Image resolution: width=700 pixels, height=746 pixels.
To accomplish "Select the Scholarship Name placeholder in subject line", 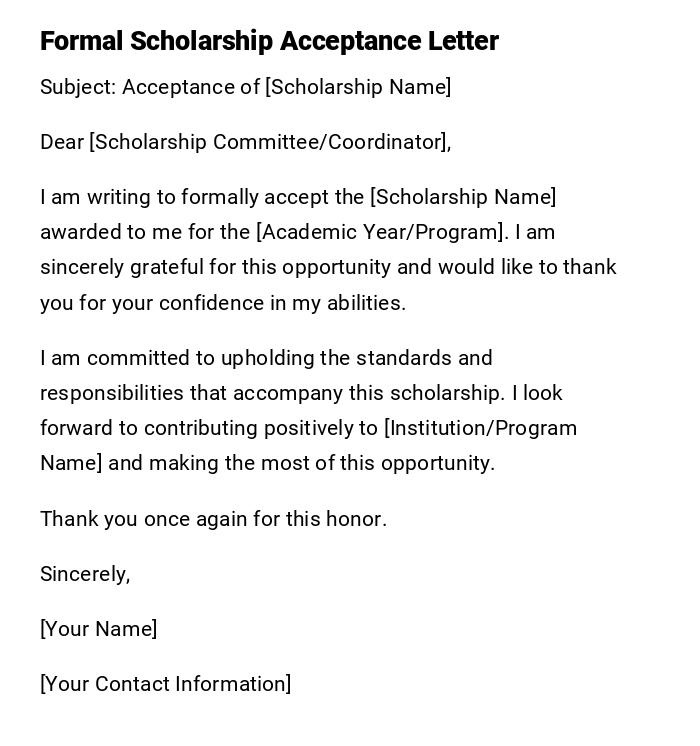I will click(x=358, y=87).
